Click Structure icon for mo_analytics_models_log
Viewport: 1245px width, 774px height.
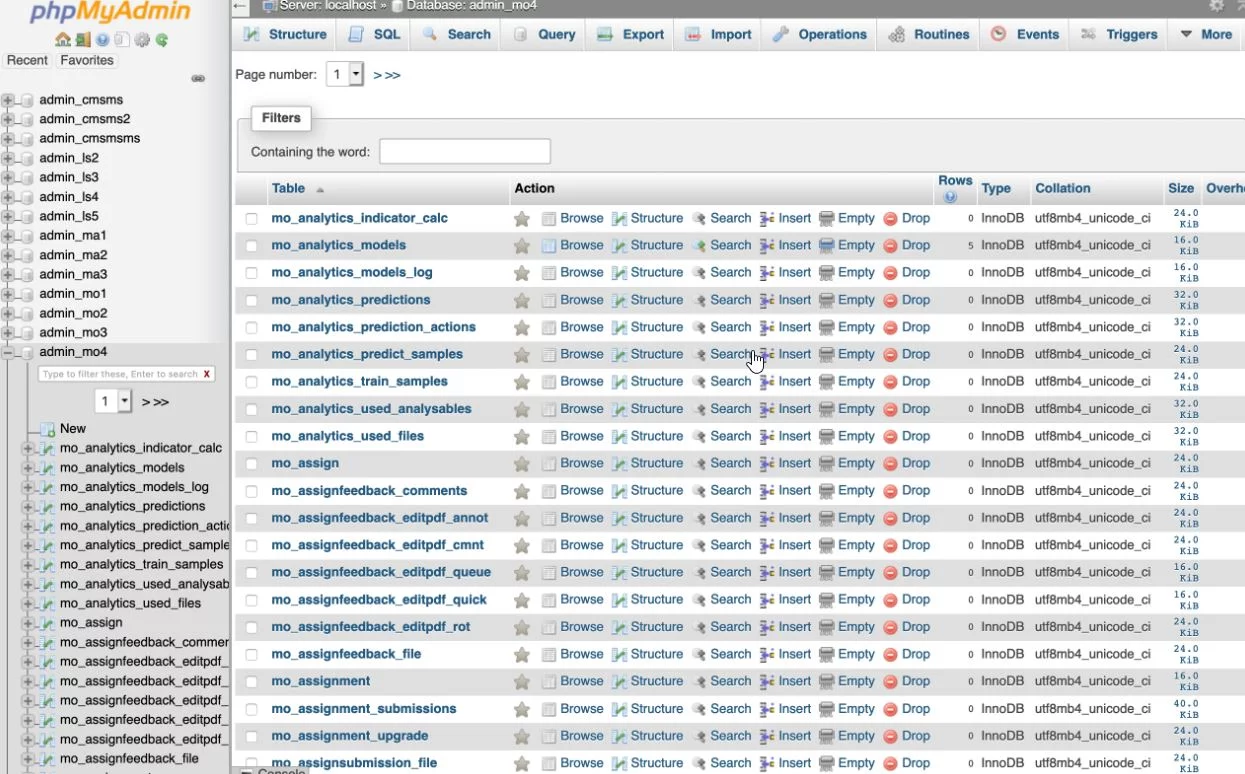click(619, 273)
